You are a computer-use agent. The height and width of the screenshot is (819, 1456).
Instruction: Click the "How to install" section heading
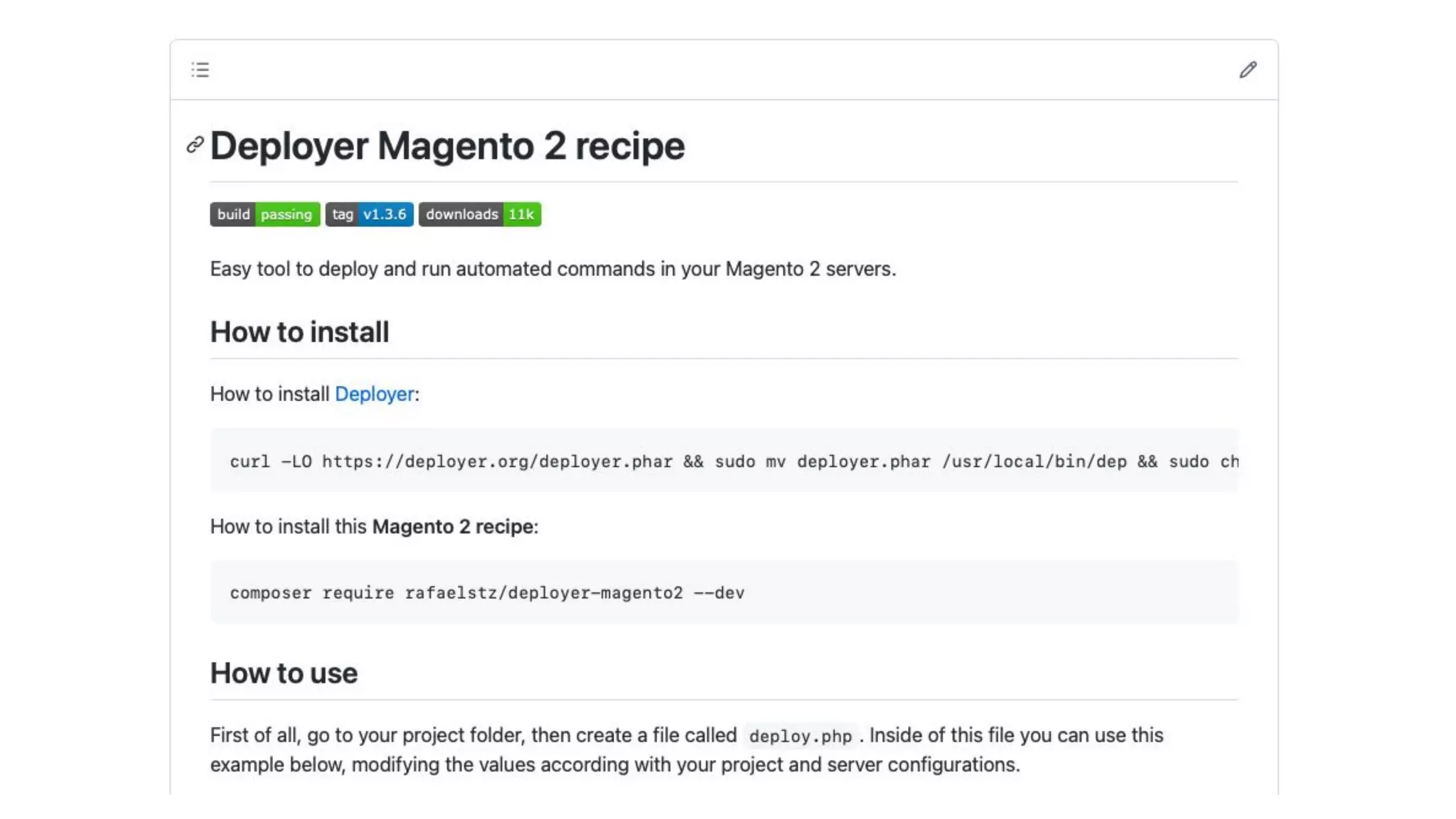299,332
